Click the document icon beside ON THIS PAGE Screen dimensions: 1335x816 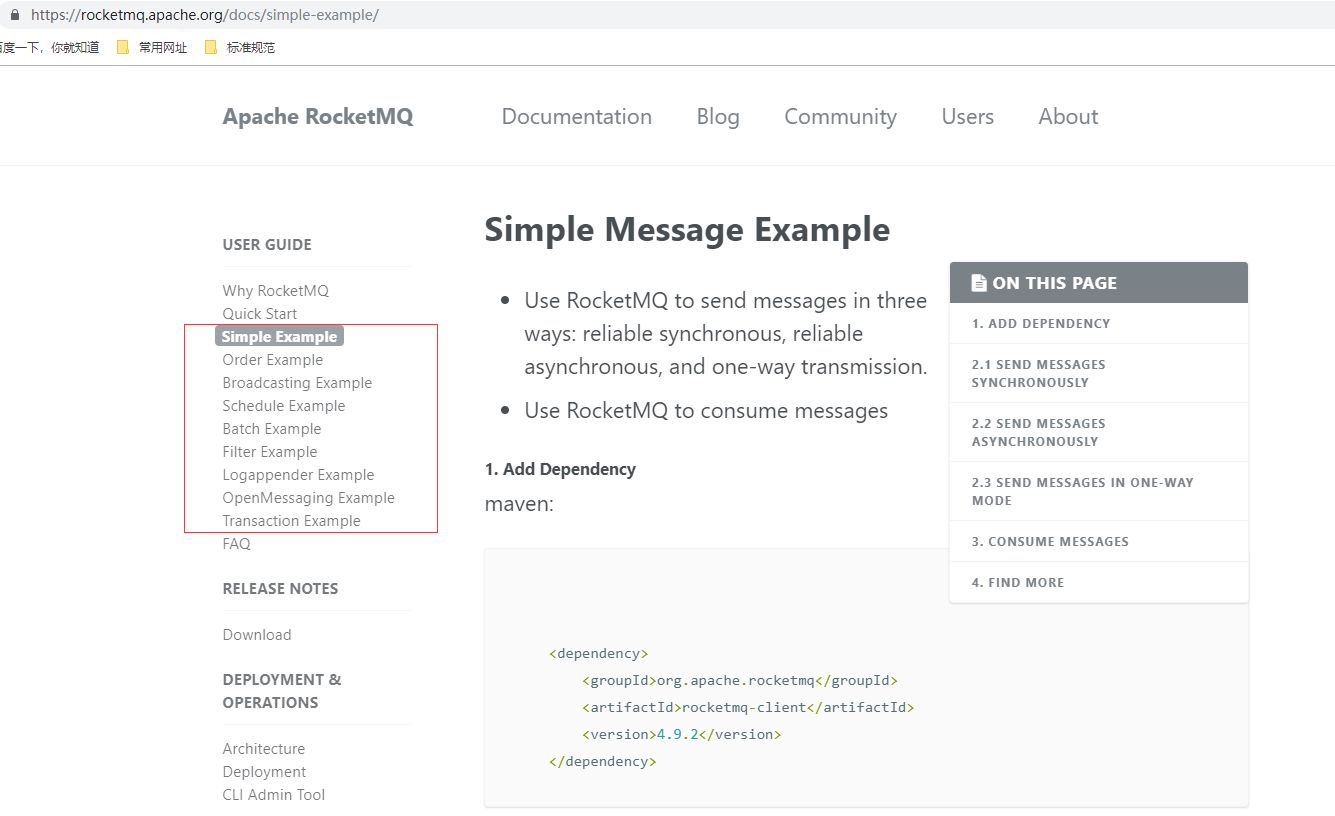point(979,283)
